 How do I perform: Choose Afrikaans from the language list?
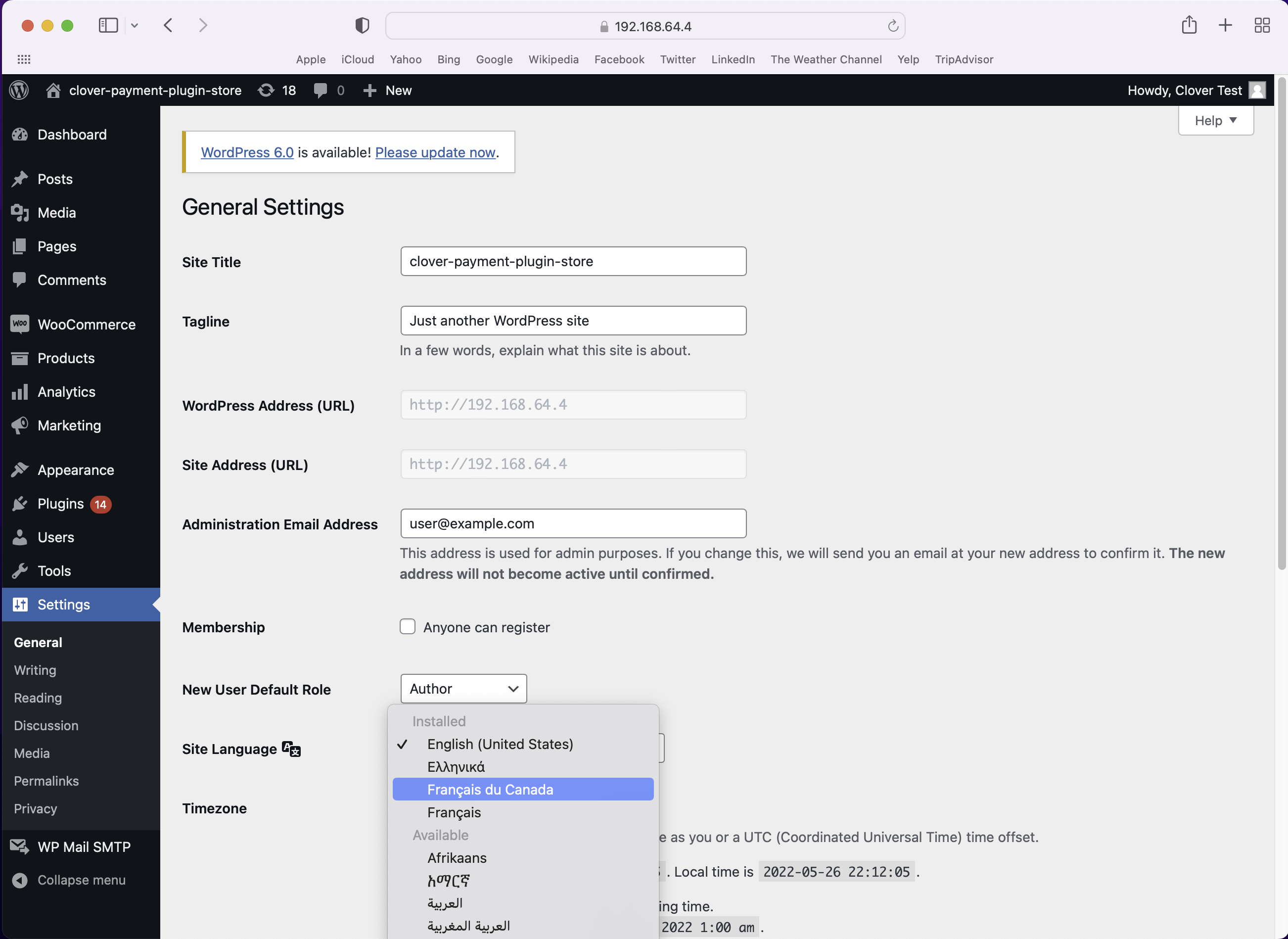(457, 858)
